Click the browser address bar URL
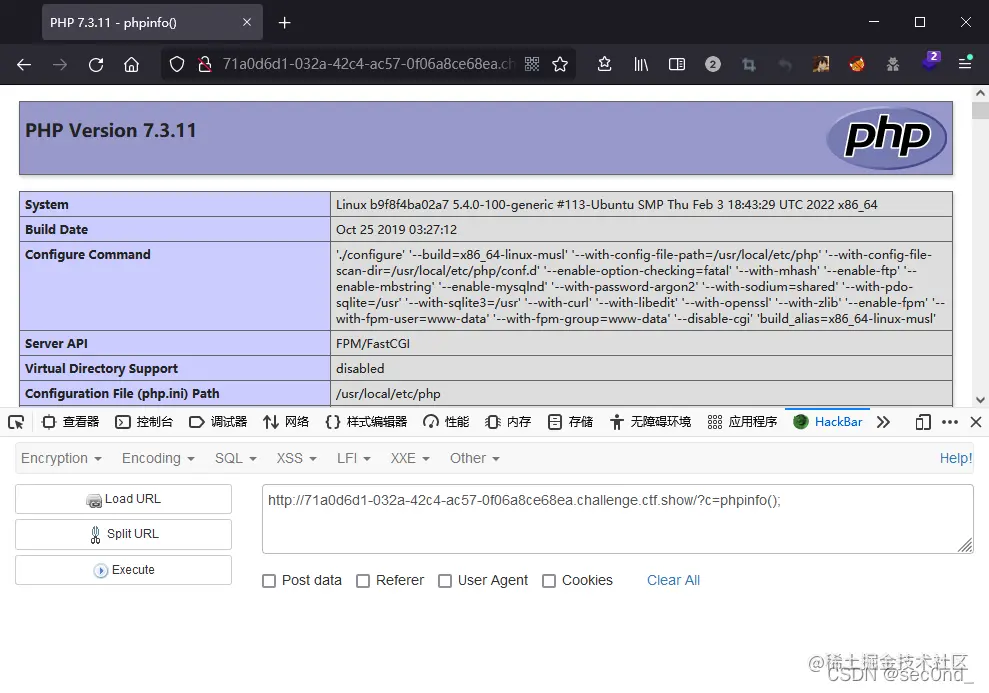 click(x=368, y=64)
